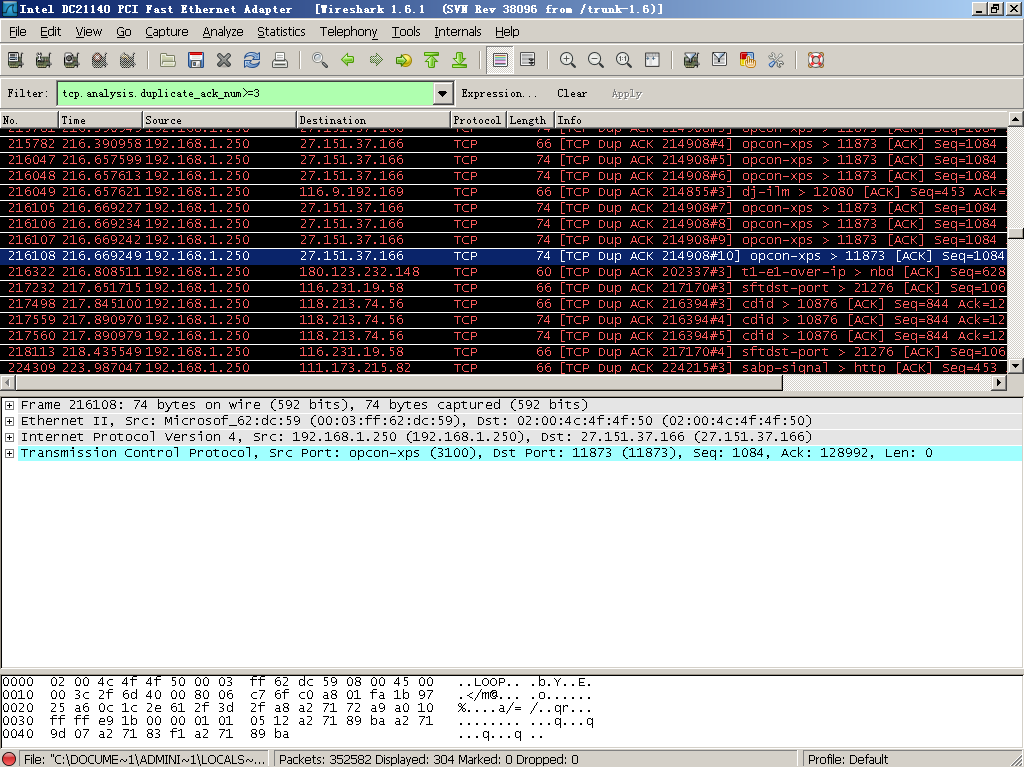This screenshot has width=1024, height=768.
Task: Open the Statistics menu
Action: coord(281,31)
